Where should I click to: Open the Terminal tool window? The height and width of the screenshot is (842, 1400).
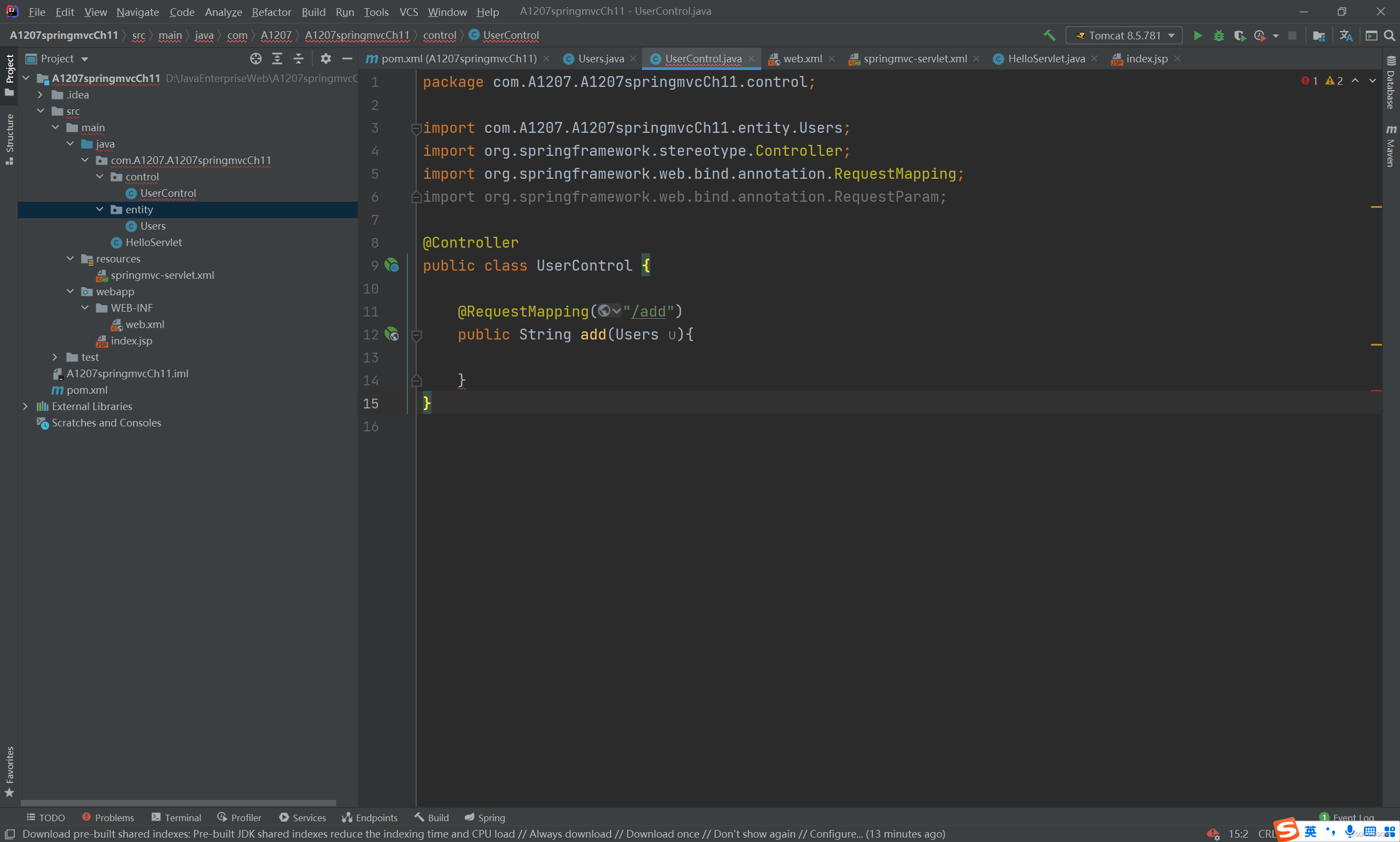177,817
